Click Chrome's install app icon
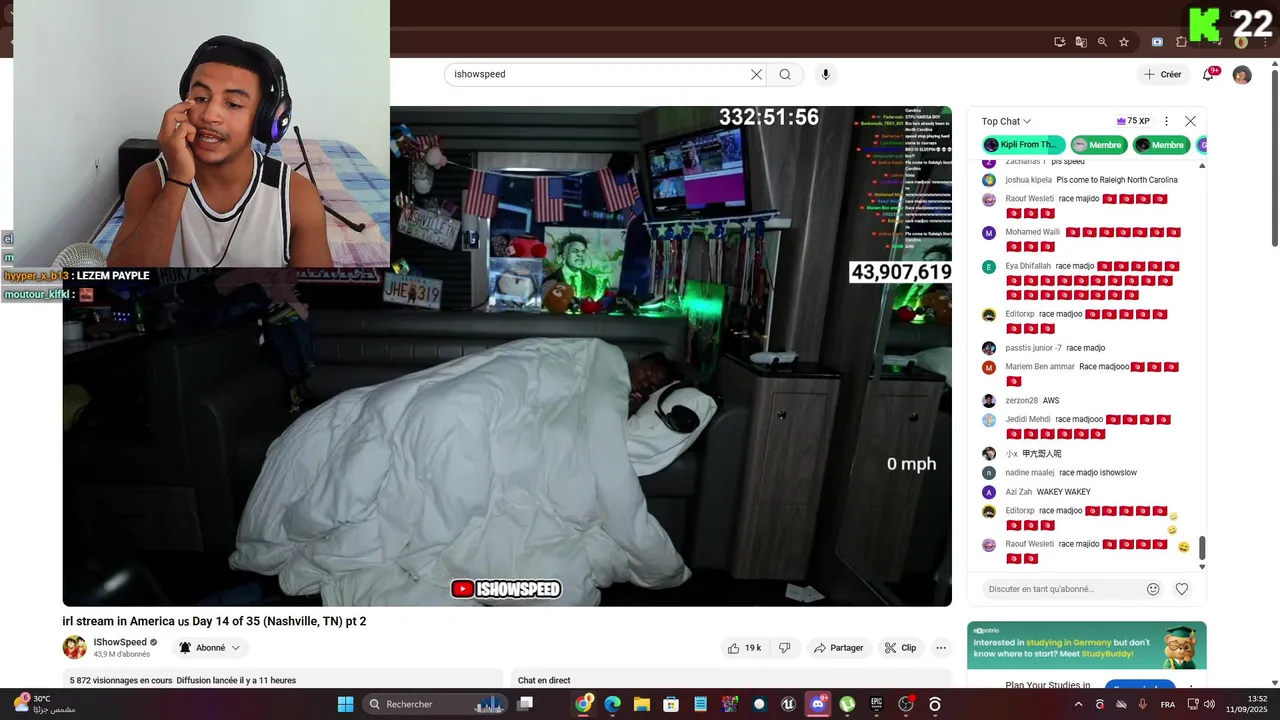 click(x=1059, y=42)
